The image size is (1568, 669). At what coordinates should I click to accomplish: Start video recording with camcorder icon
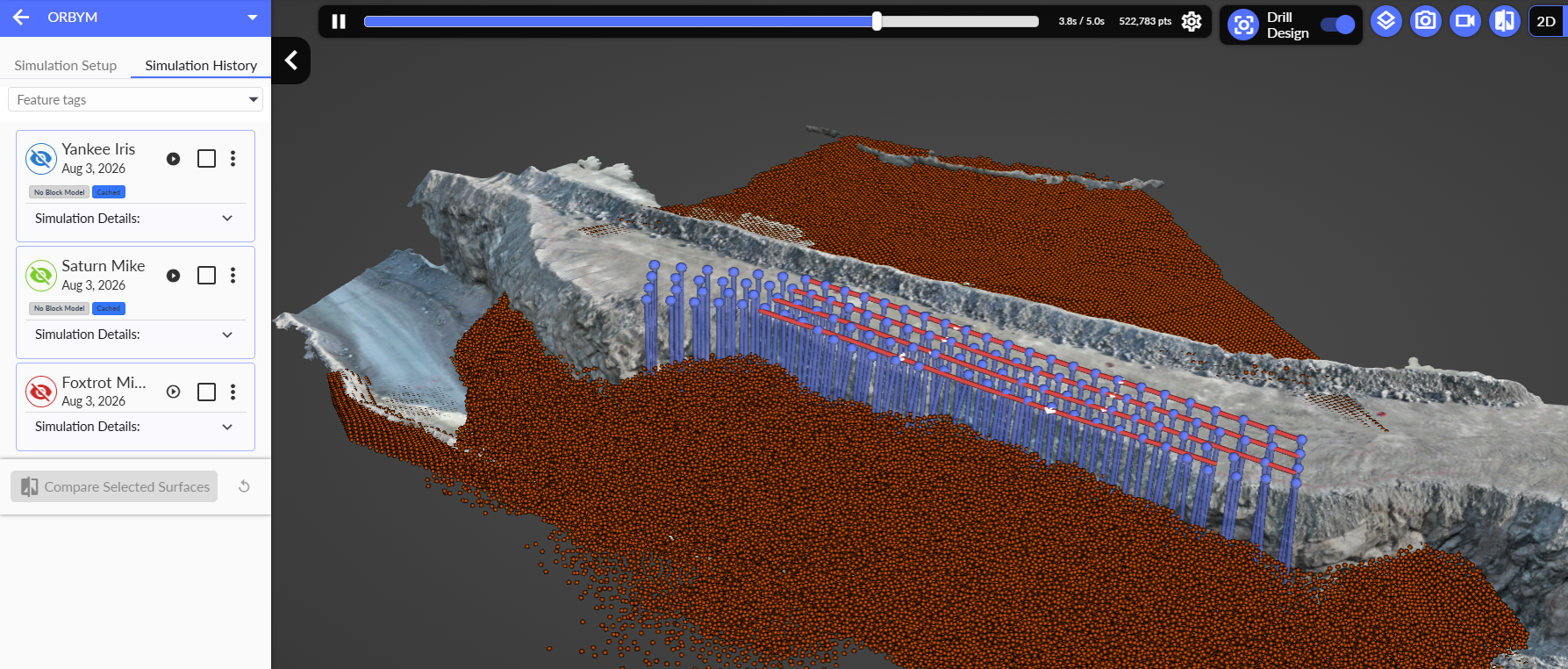1465,21
